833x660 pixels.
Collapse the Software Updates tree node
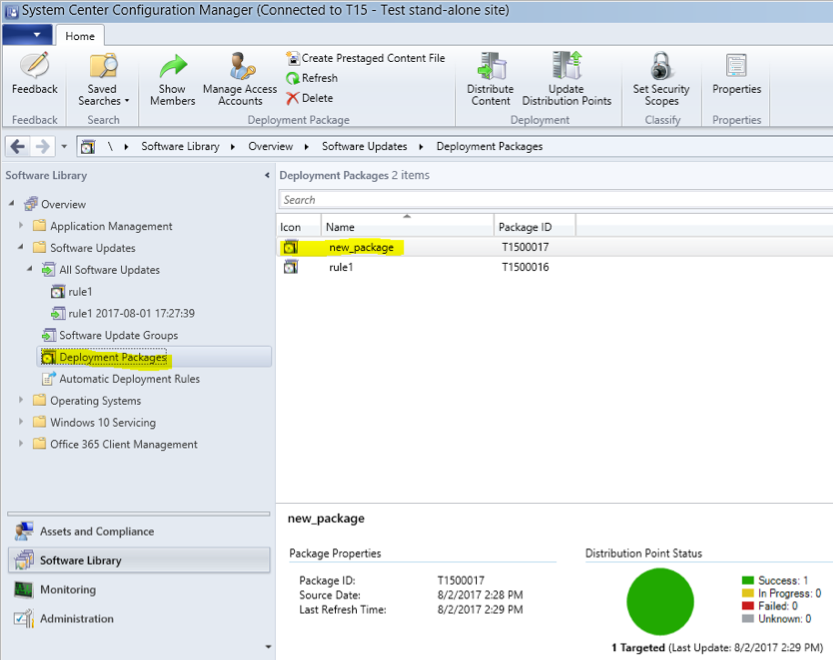21,248
